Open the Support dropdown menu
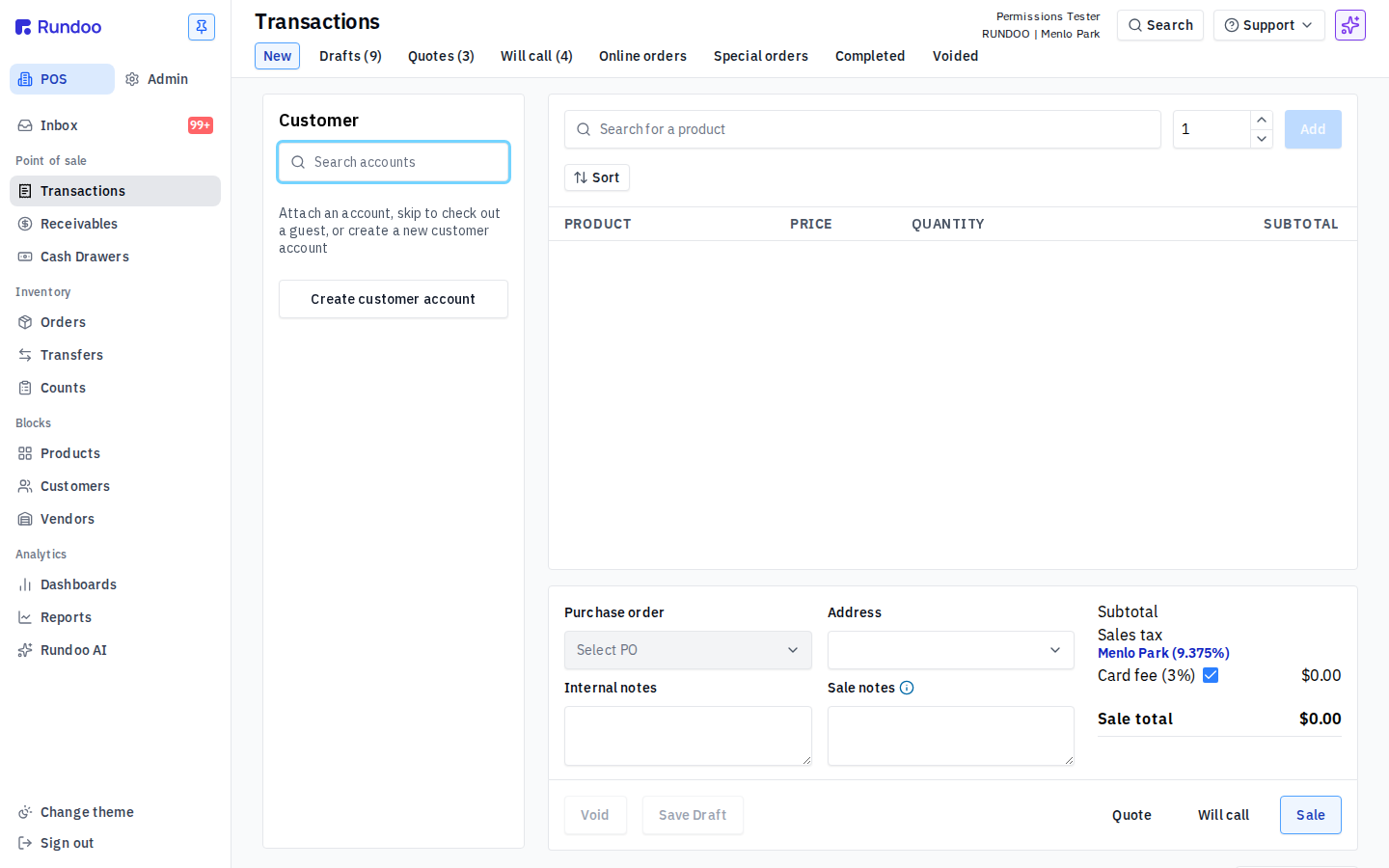 [1268, 25]
